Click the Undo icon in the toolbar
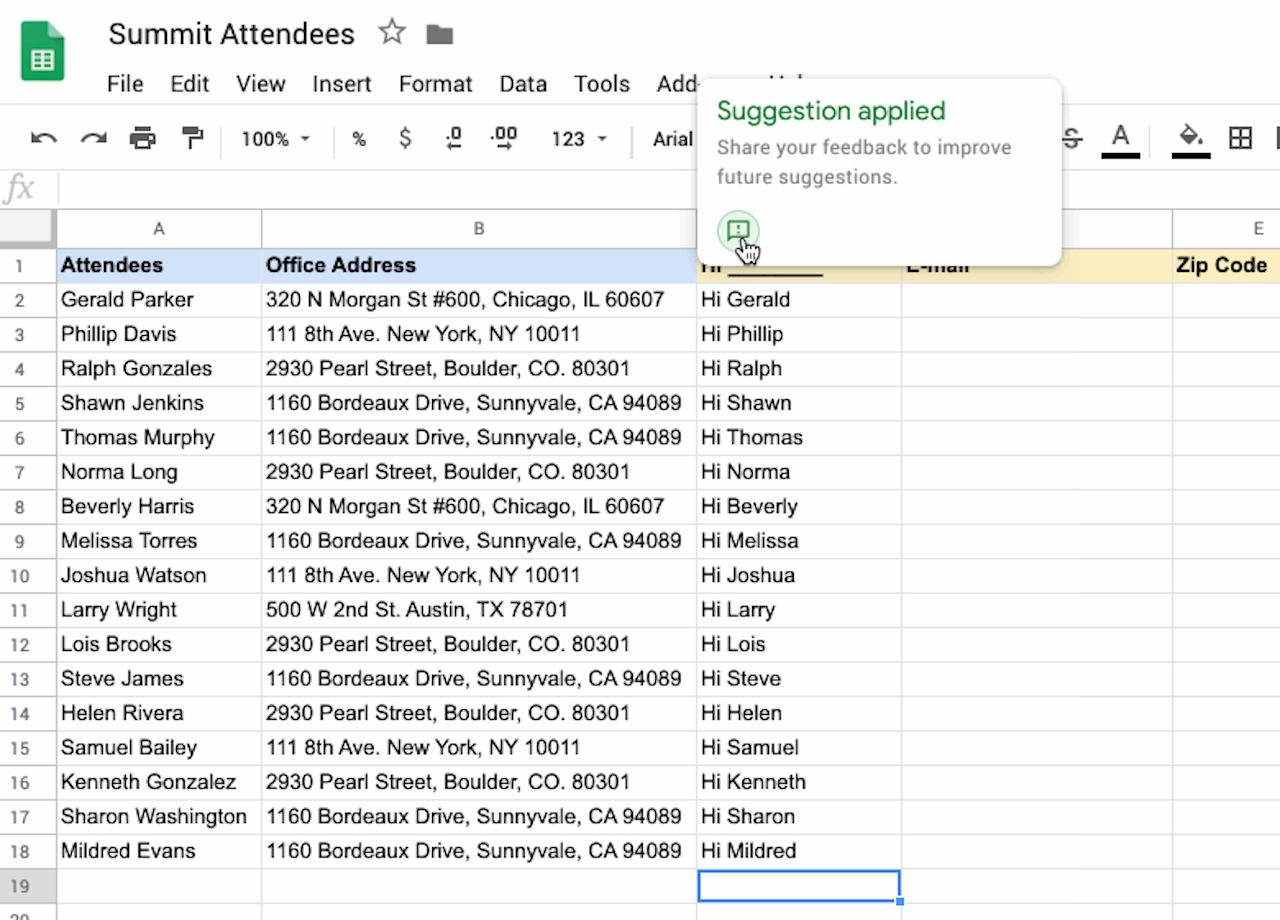Image resolution: width=1280 pixels, height=920 pixels. (42, 139)
